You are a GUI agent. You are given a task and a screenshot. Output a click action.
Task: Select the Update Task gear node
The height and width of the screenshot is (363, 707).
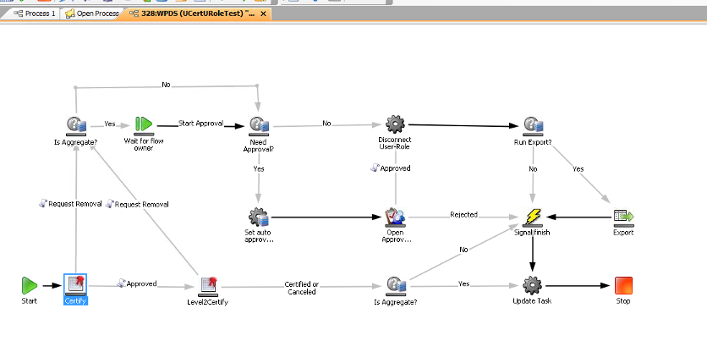click(x=532, y=285)
